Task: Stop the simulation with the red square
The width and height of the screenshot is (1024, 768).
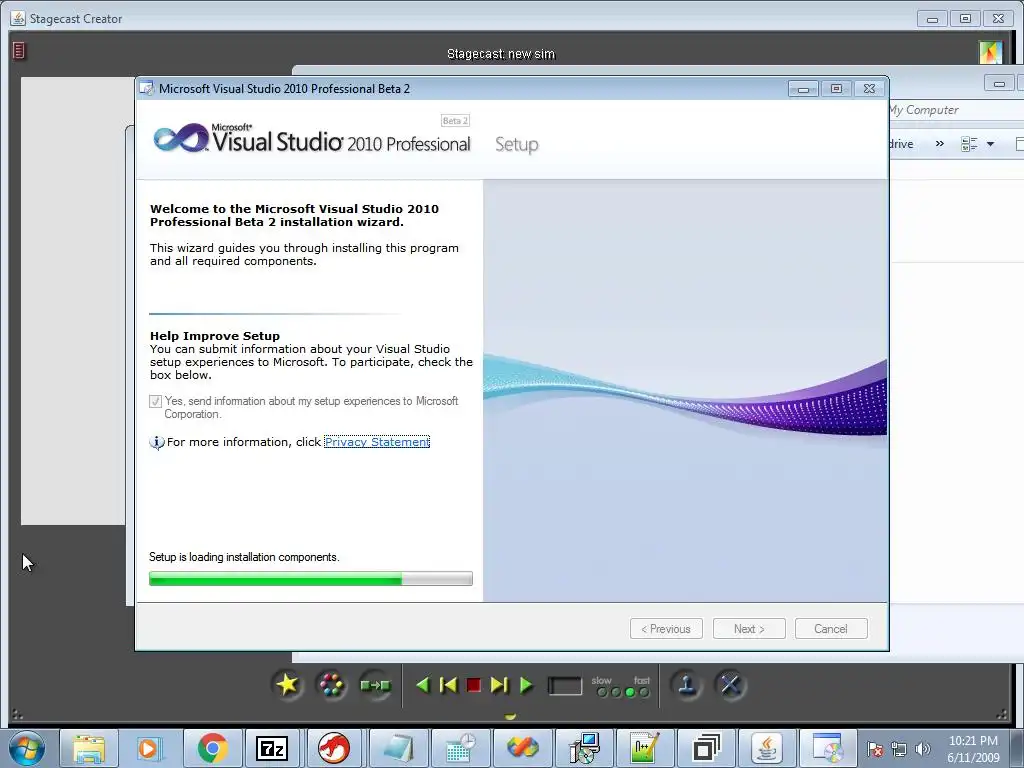Action: click(473, 685)
